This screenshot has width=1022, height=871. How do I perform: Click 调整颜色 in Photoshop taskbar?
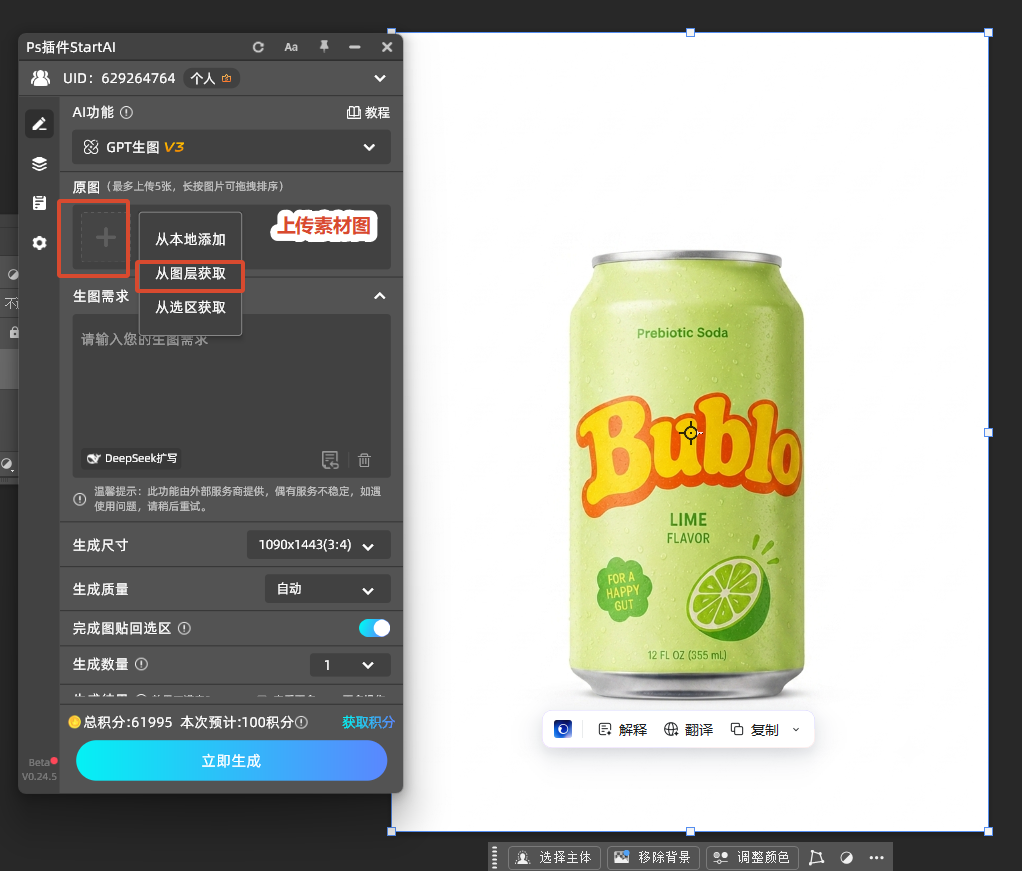[x=752, y=857]
